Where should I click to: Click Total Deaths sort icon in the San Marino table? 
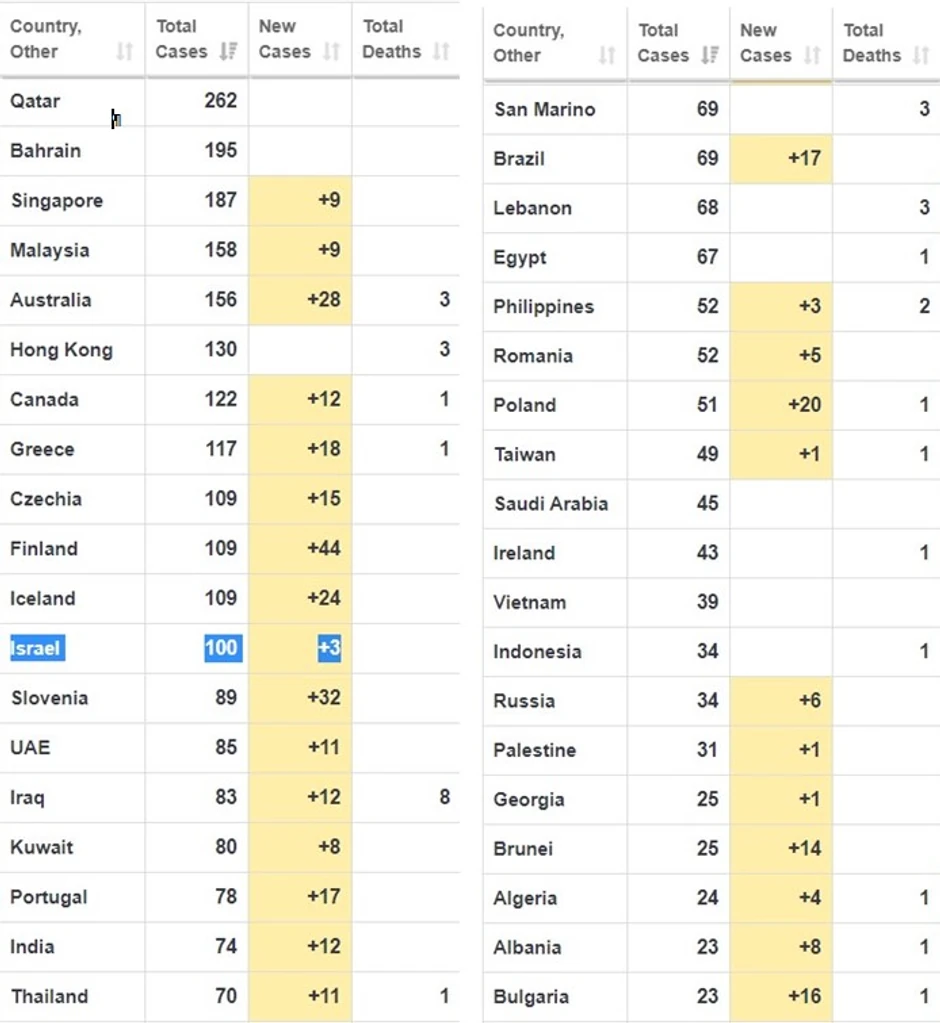[921, 56]
